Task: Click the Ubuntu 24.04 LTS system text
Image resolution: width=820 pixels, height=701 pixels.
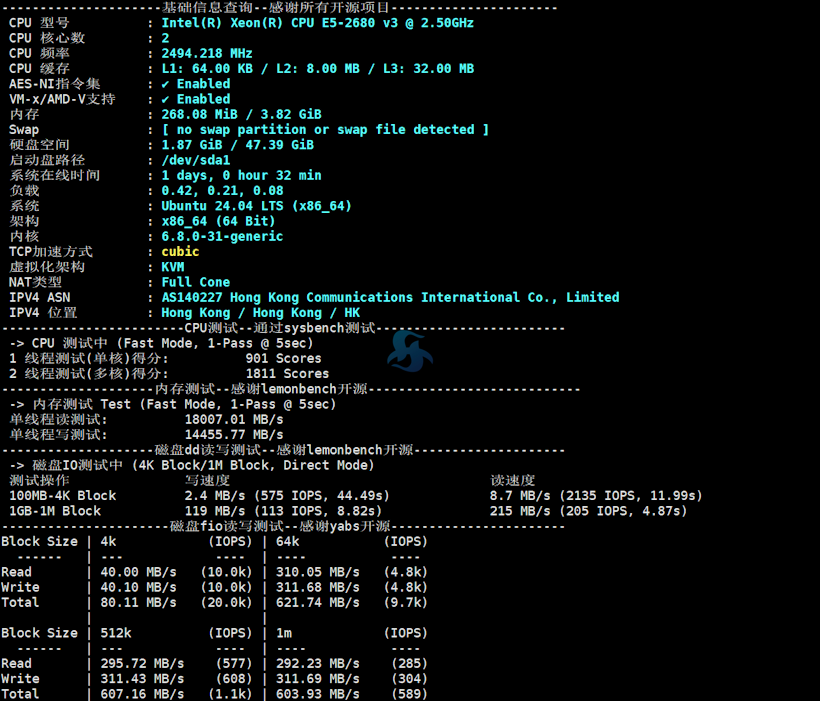Action: [256, 206]
